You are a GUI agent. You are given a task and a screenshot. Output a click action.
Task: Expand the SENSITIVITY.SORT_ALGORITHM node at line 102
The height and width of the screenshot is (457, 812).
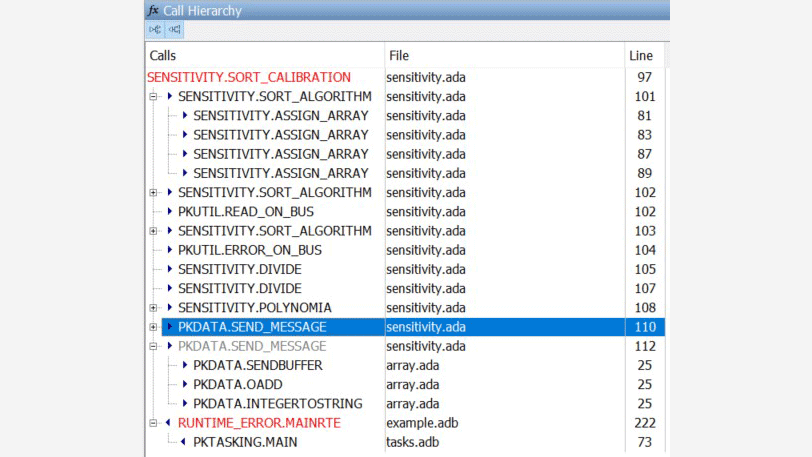tap(153, 193)
